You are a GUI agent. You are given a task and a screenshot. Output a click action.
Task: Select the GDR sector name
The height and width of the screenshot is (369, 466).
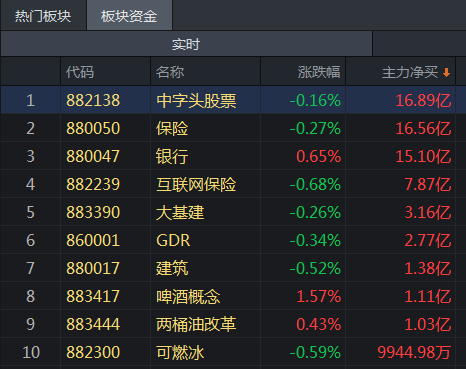(x=173, y=240)
